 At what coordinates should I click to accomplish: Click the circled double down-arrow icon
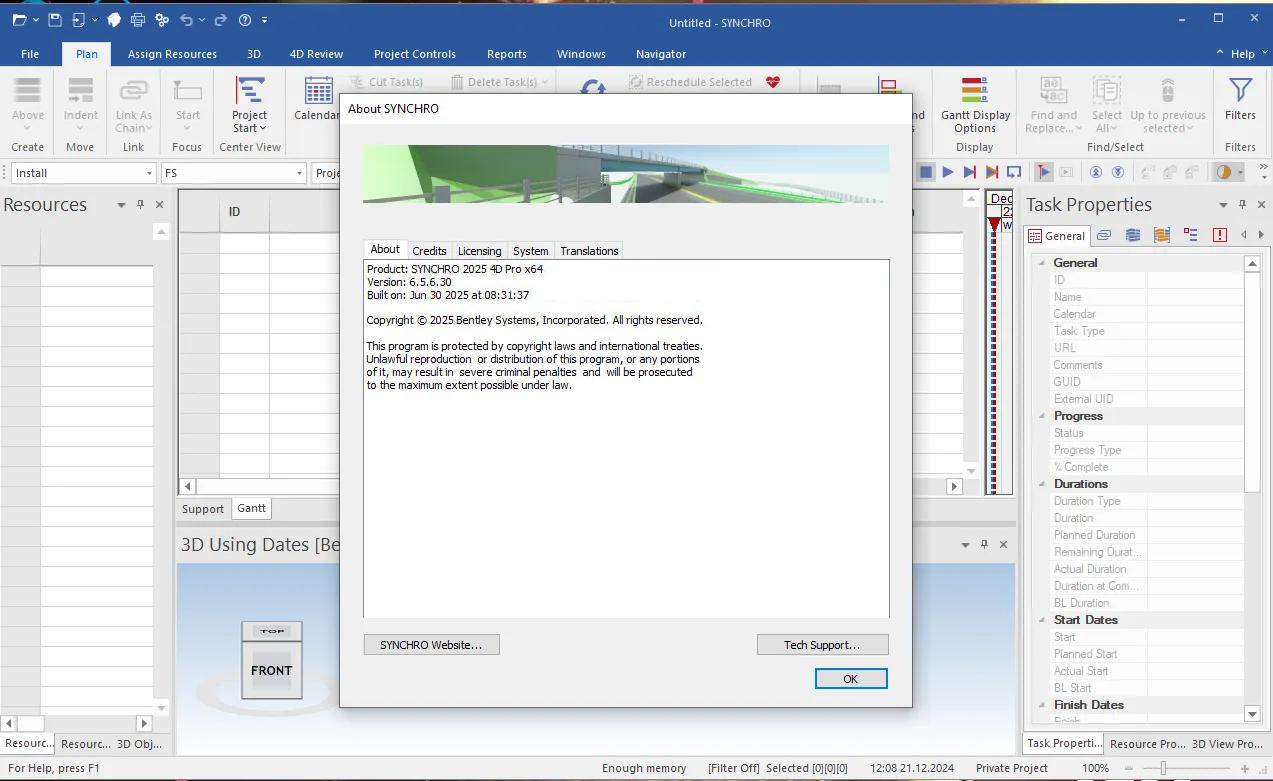point(1118,172)
